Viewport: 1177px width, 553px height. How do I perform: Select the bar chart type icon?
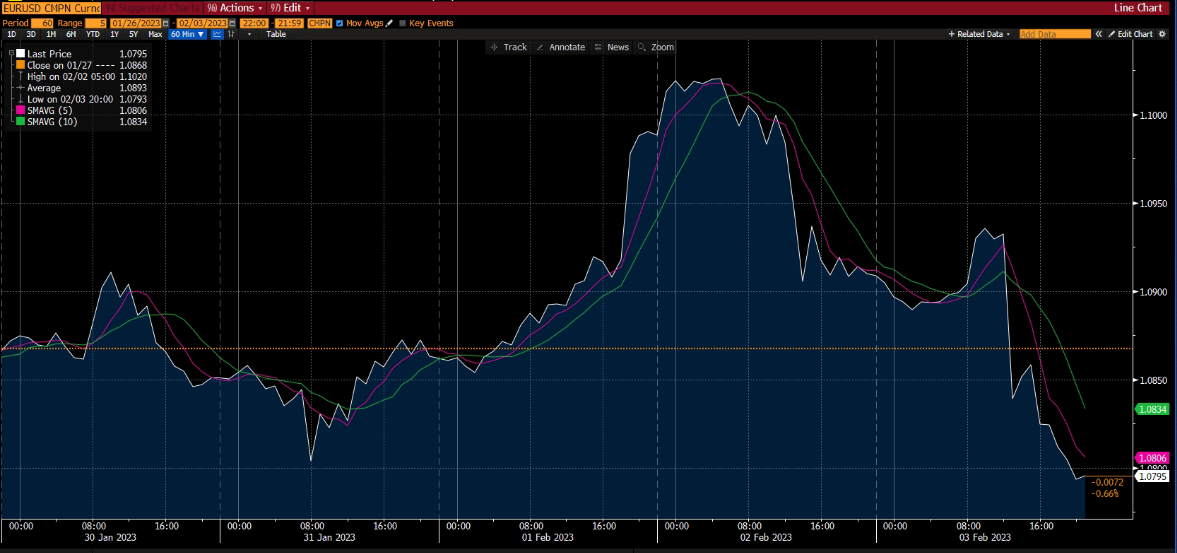coord(232,34)
